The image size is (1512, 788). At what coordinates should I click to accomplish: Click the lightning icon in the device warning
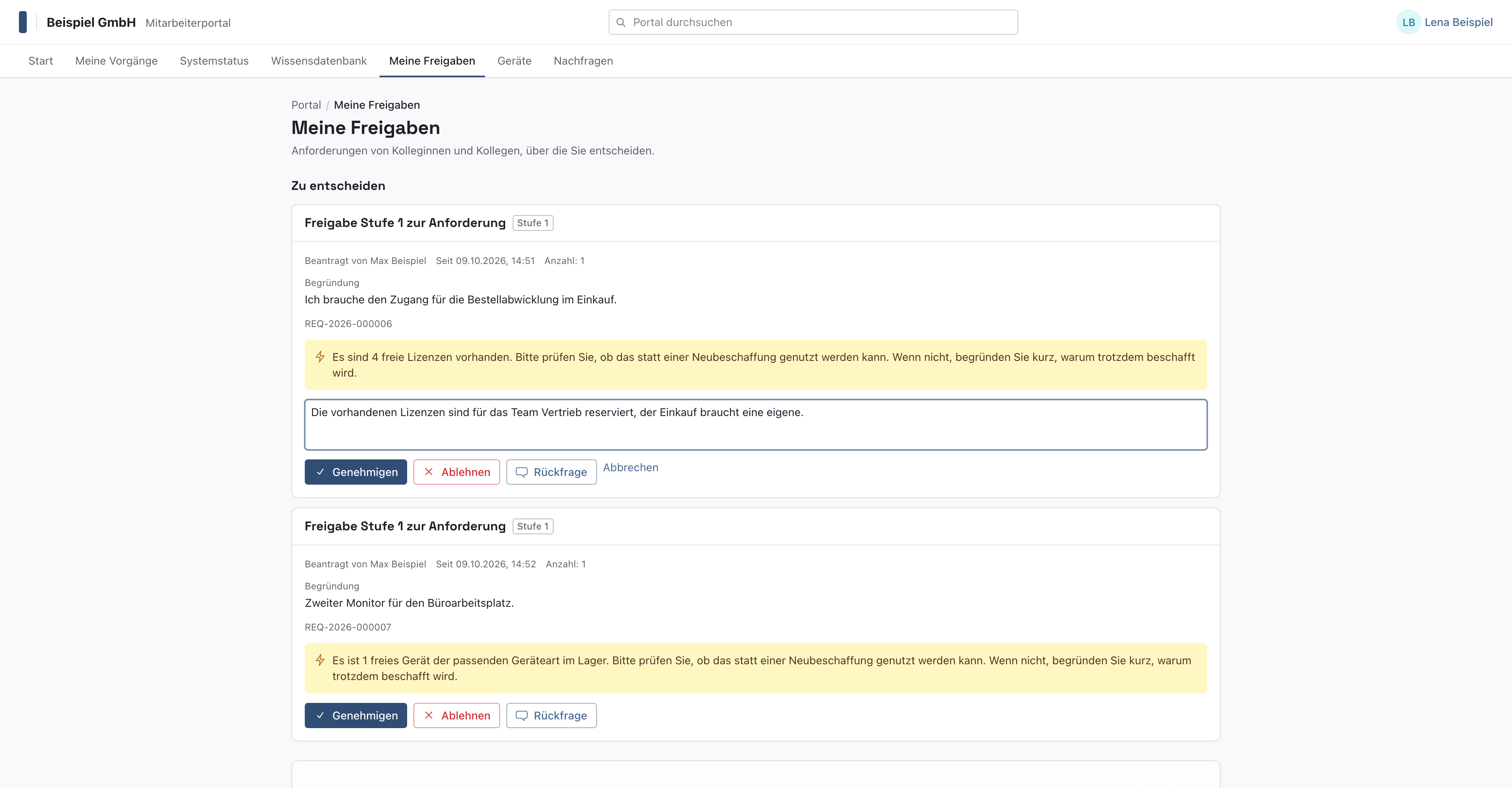[x=320, y=660]
